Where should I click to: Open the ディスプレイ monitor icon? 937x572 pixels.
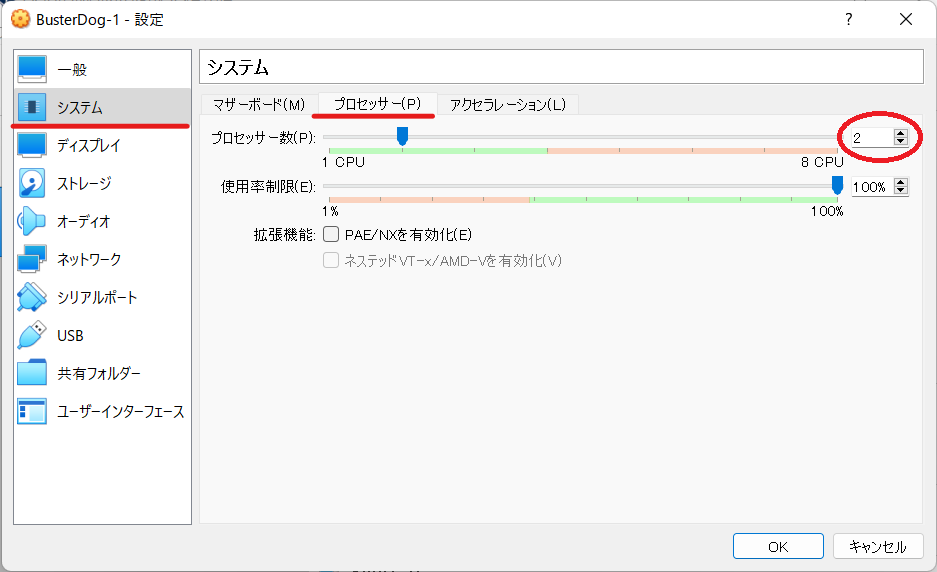click(x=32, y=145)
